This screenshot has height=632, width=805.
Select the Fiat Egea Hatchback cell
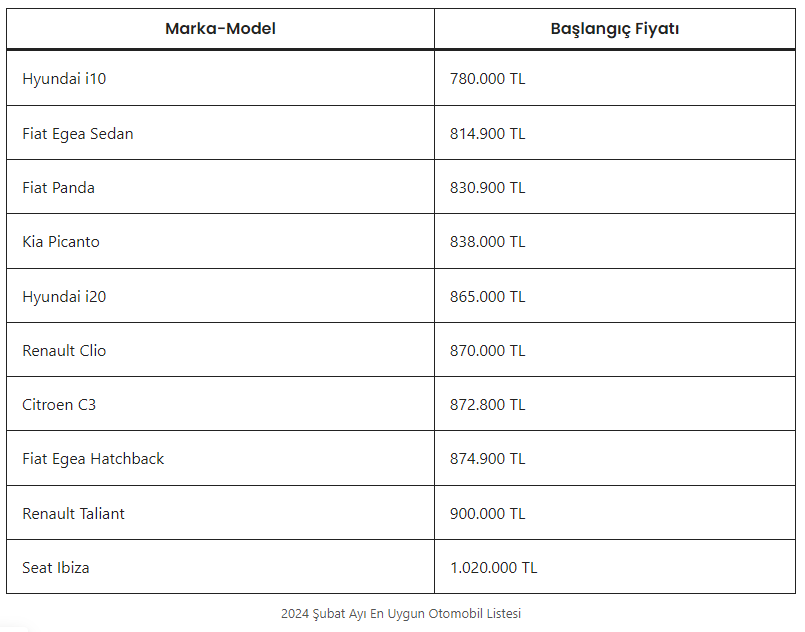[x=93, y=459]
